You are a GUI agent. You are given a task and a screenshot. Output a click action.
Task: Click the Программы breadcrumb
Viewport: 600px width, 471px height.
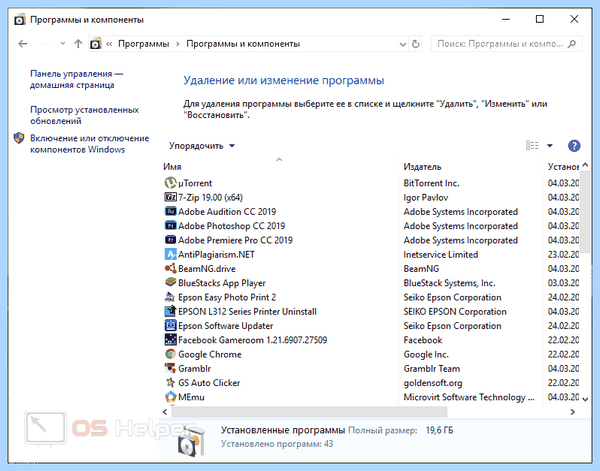pos(143,44)
